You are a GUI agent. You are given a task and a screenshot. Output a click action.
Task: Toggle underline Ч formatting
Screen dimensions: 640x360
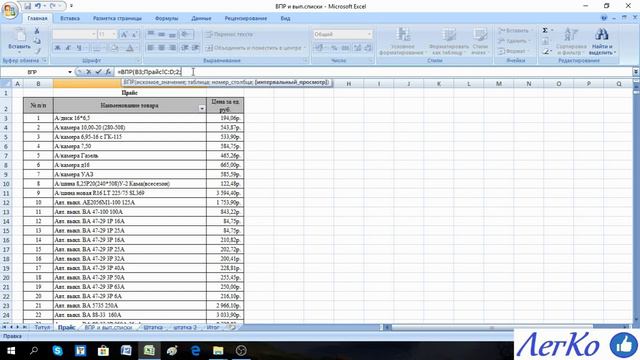[79, 48]
